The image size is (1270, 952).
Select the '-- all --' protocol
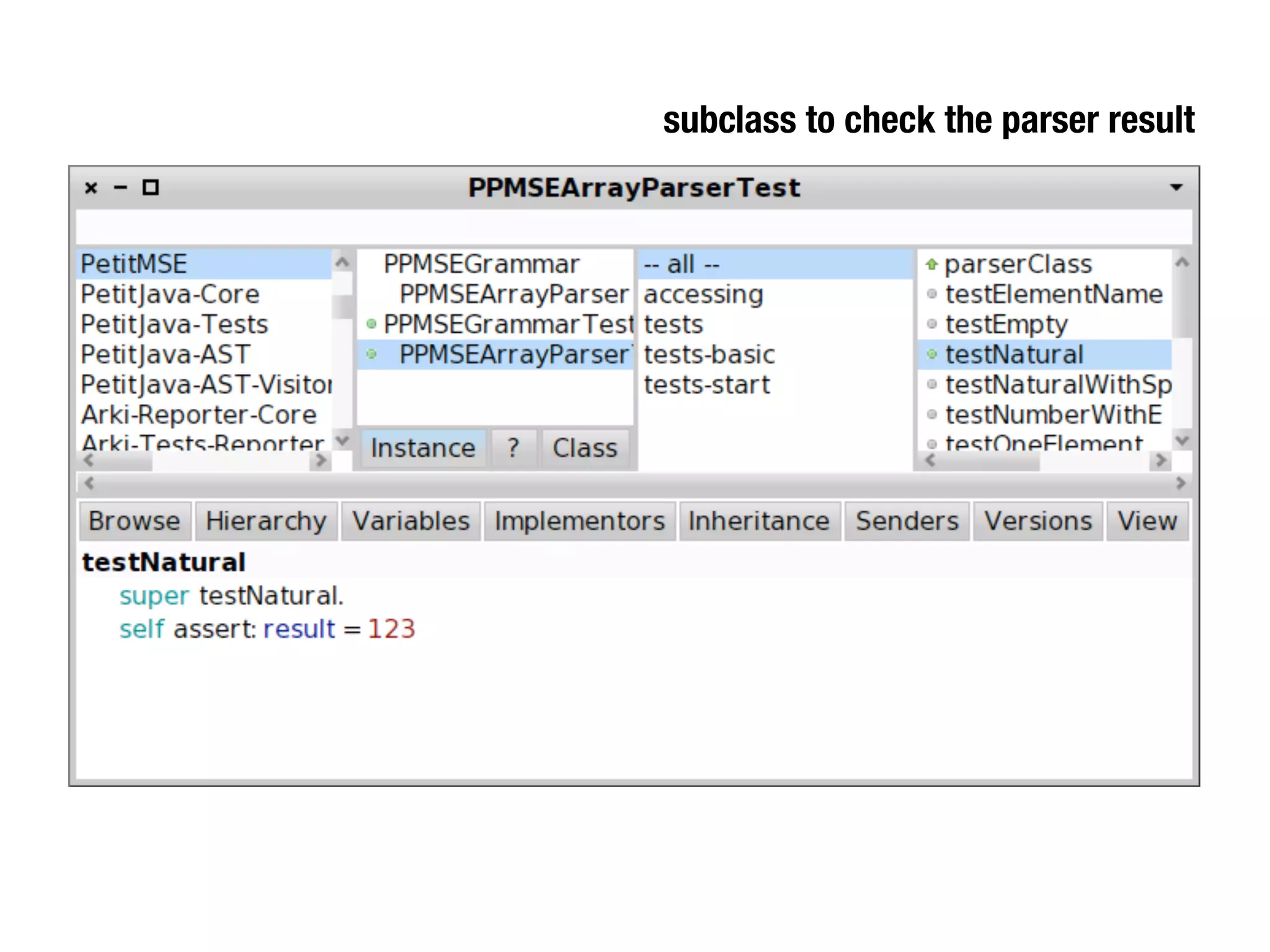pyautogui.click(x=775, y=264)
